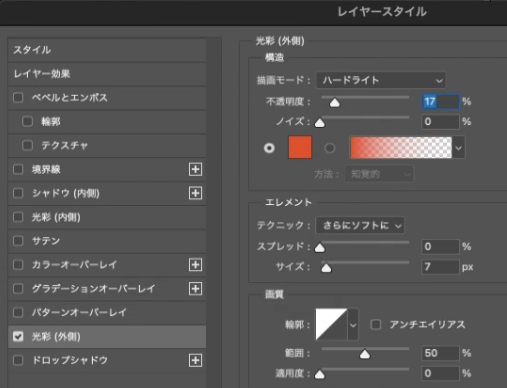Screen dimensions: 507x388
Task: Click the 範囲 value field showing 50
Action: click(441, 353)
